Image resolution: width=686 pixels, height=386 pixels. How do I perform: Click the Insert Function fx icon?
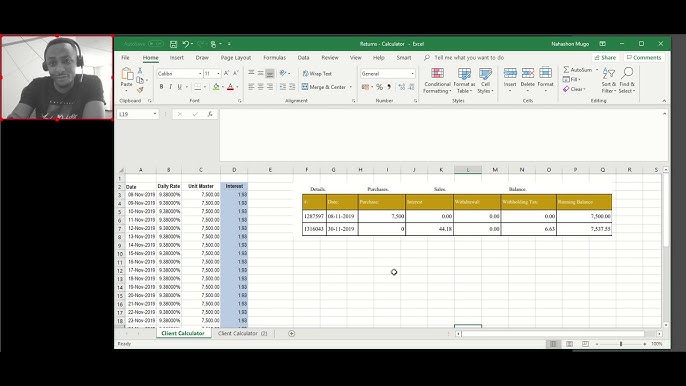pos(210,114)
